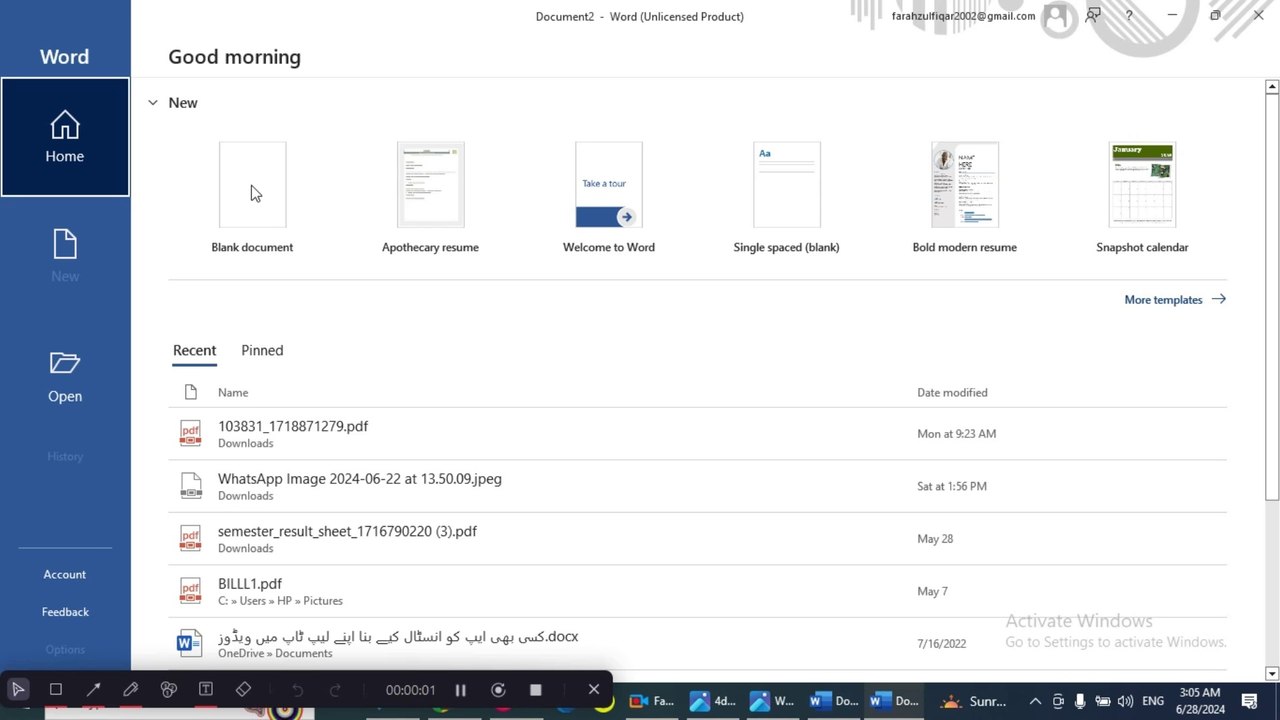
Task: Switch to the active Word taskbar button
Action: (x=893, y=701)
